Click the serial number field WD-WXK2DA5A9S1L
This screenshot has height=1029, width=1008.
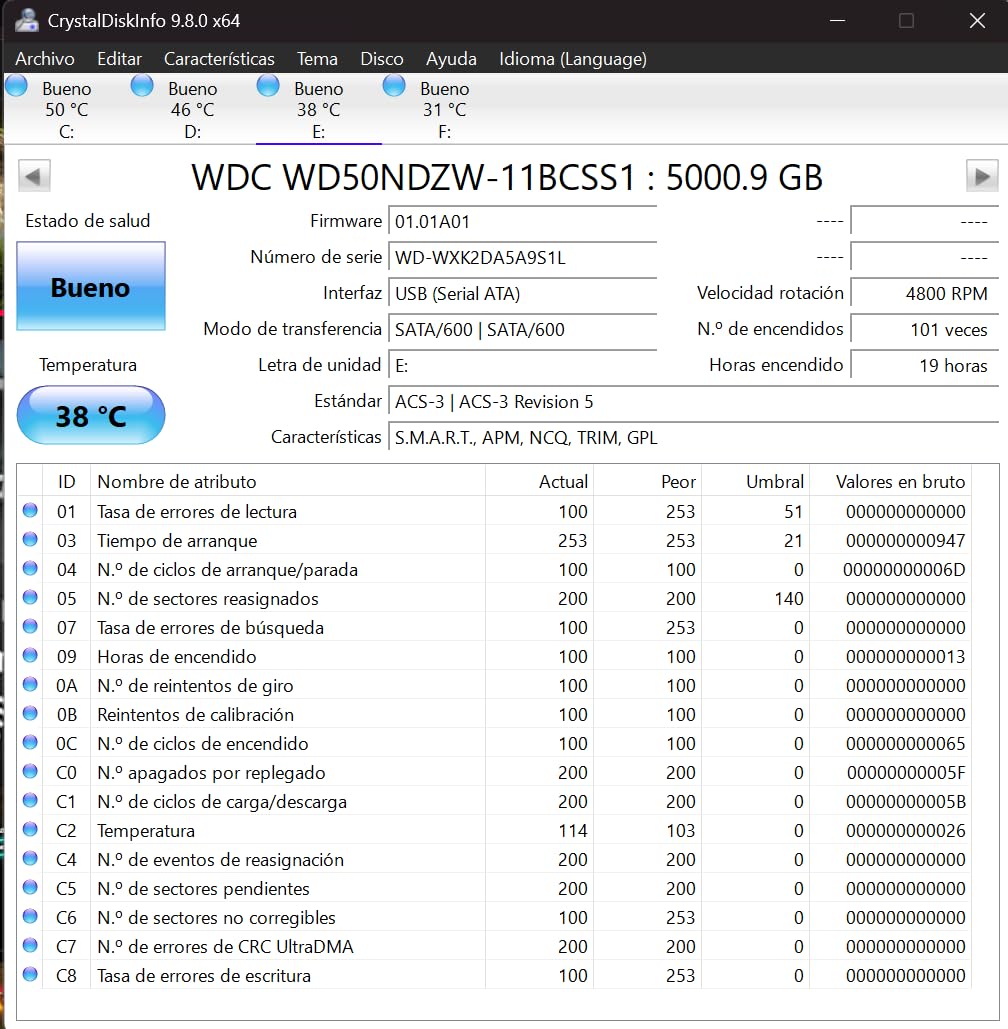tap(523, 257)
